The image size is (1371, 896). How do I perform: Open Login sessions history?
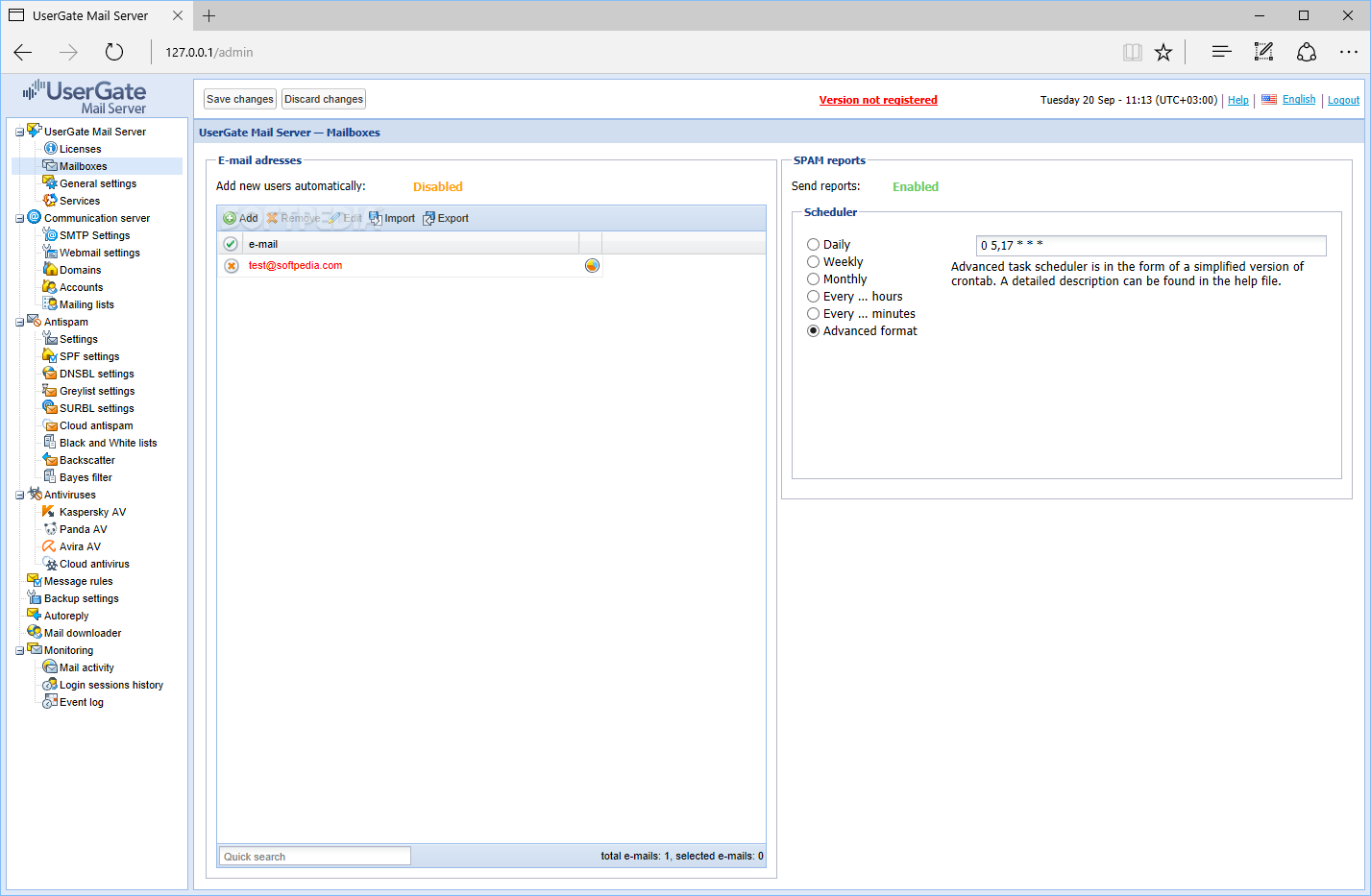(111, 685)
